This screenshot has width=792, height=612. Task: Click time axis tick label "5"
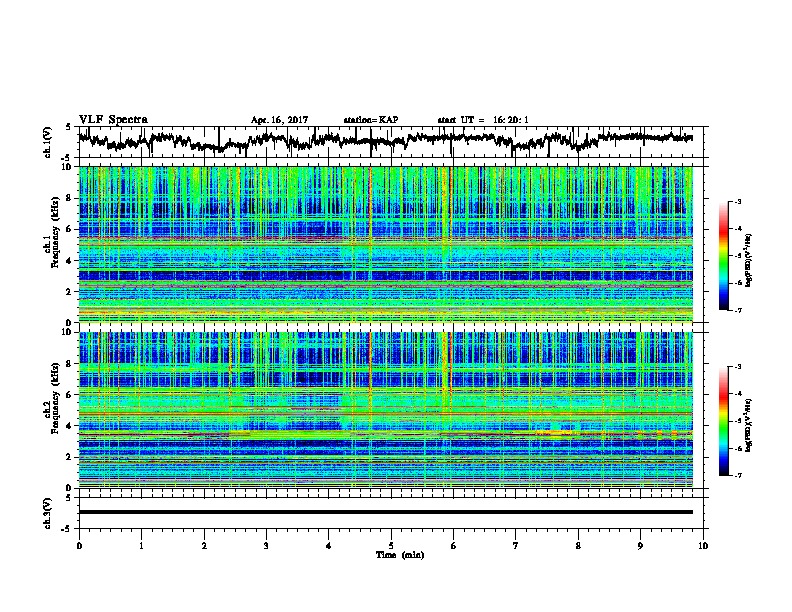click(391, 546)
